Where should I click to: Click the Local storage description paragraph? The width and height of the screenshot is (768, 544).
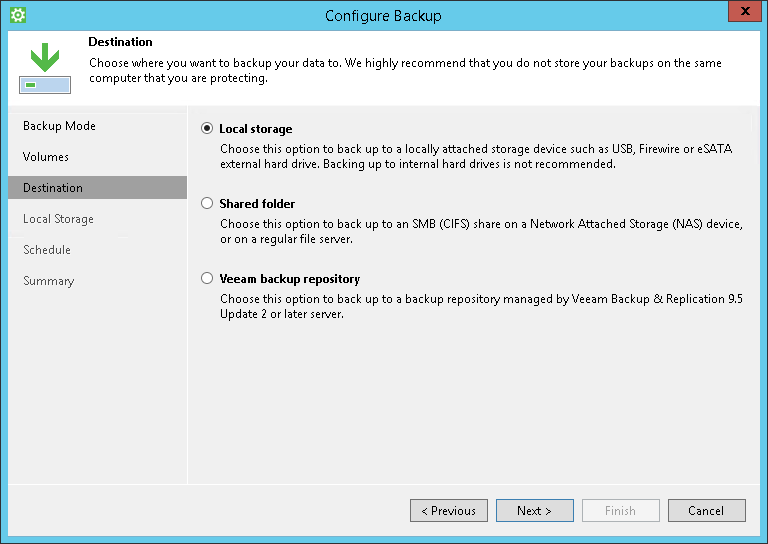tap(476, 156)
